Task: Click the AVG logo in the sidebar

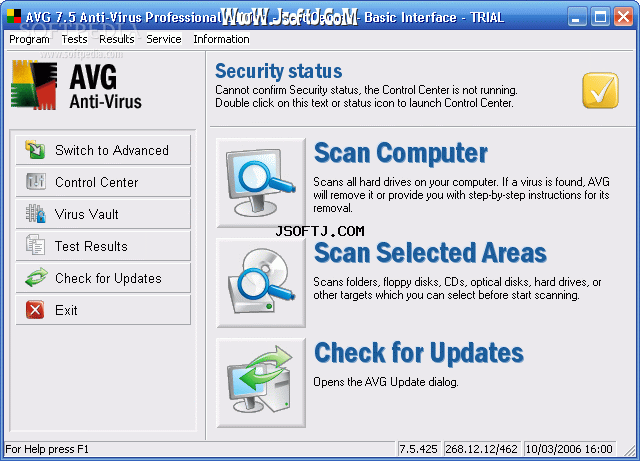Action: tap(34, 85)
